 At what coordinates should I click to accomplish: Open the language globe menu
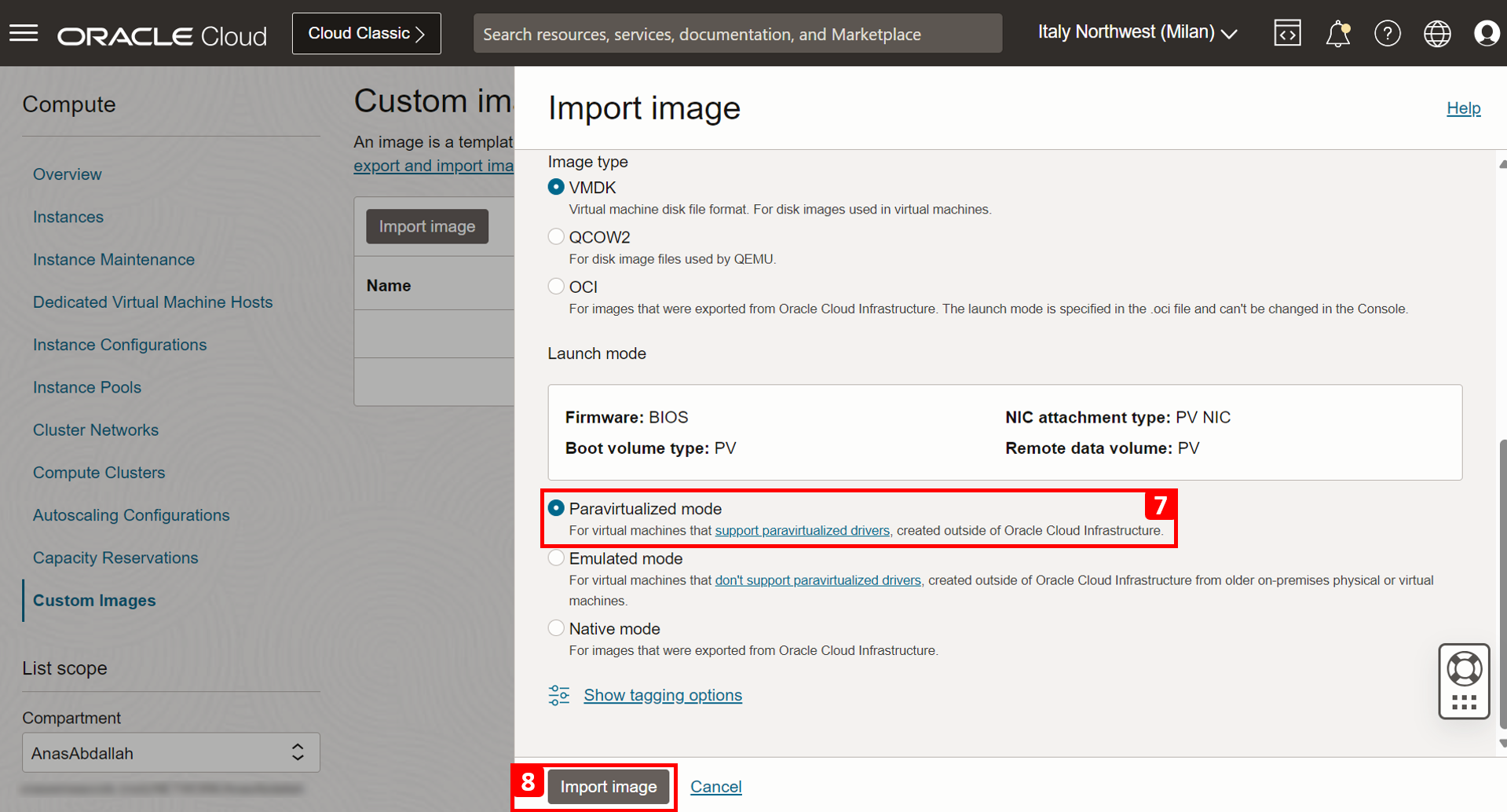coord(1437,34)
